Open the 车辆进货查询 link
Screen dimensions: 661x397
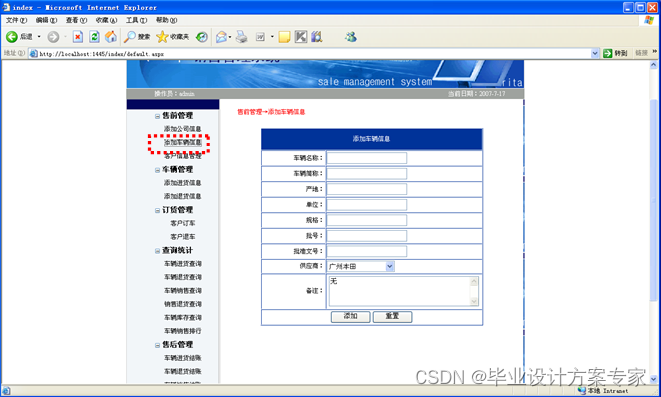[183, 263]
